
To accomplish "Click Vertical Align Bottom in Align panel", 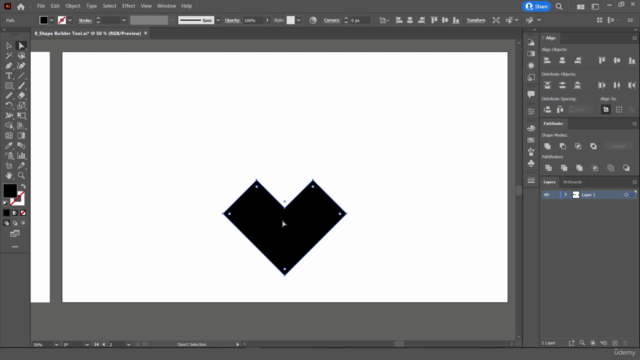I will 631,60.
